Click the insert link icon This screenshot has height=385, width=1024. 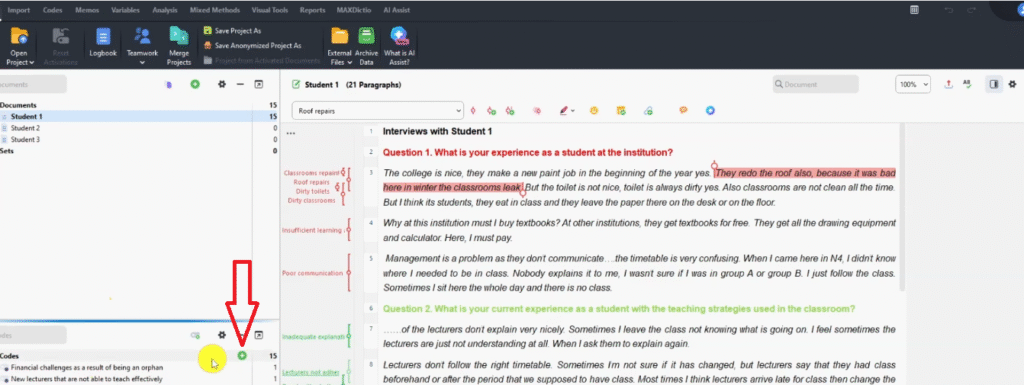pyautogui.click(x=648, y=111)
